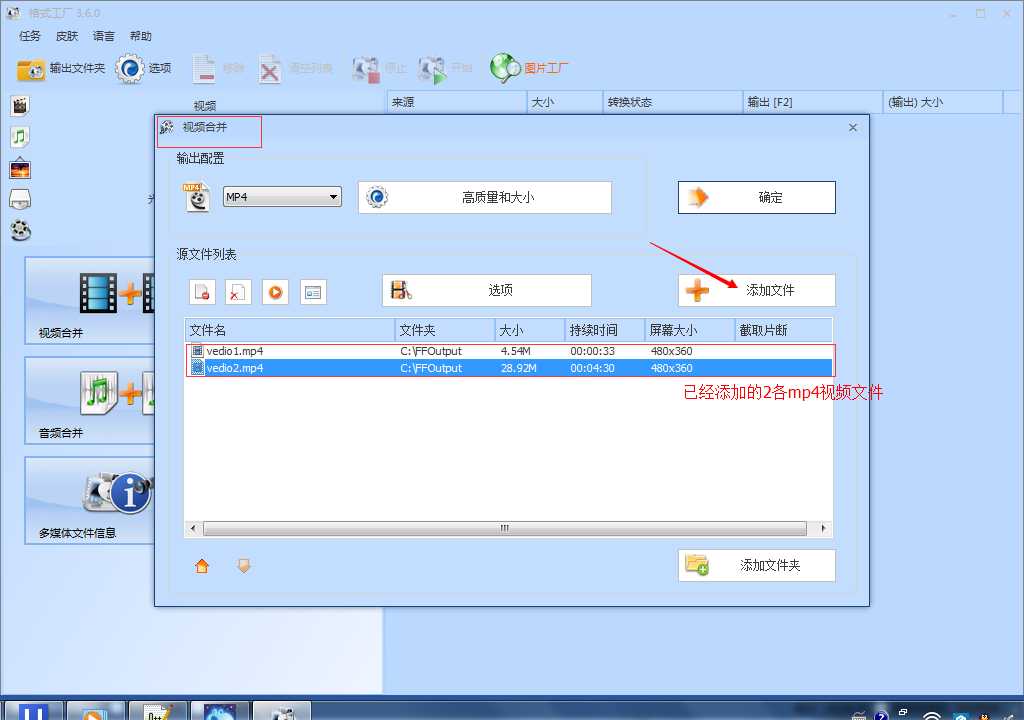1024x720 pixels.
Task: Click the 高质量和大小 quality settings button
Action: (x=485, y=197)
